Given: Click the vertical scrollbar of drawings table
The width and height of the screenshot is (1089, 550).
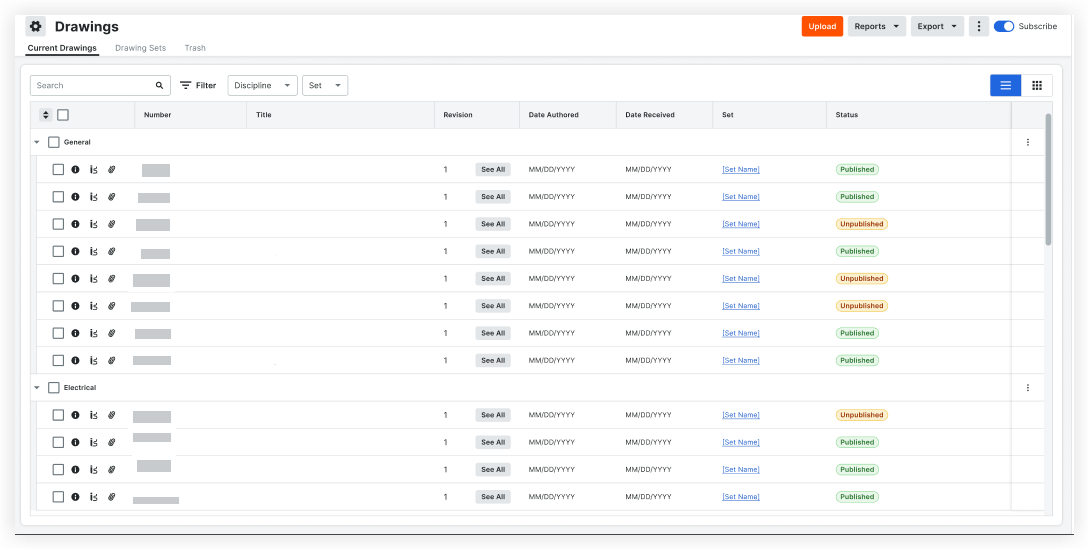Looking at the screenshot, I should pyautogui.click(x=1048, y=179).
